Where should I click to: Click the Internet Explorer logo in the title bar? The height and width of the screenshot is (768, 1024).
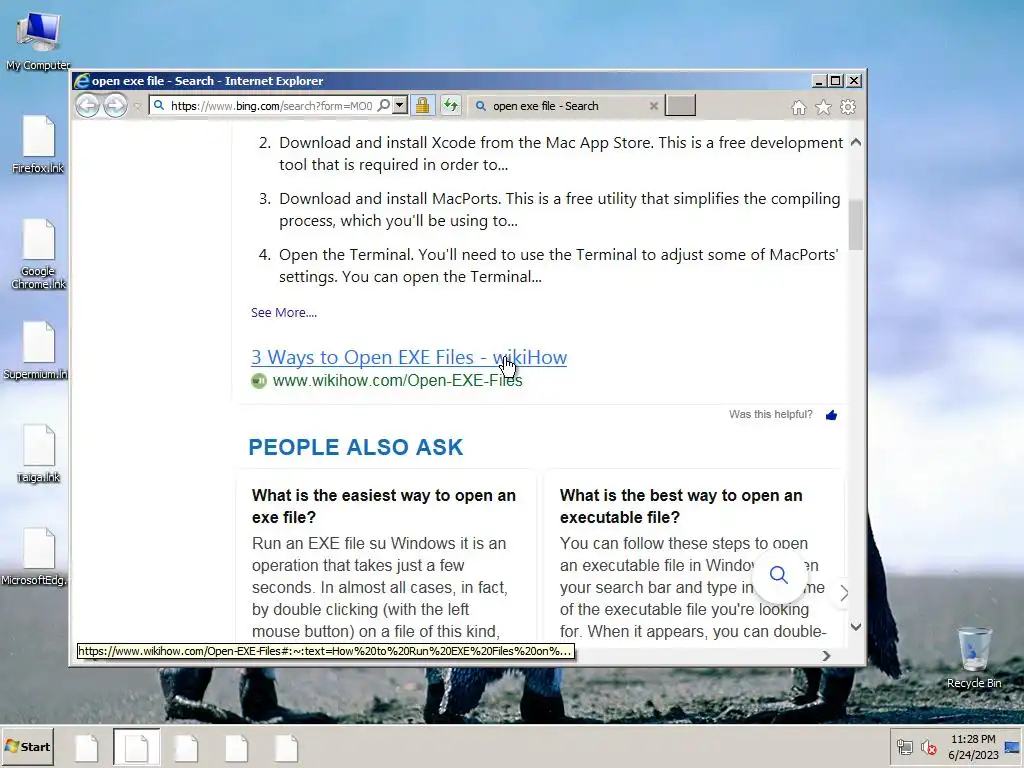[82, 81]
